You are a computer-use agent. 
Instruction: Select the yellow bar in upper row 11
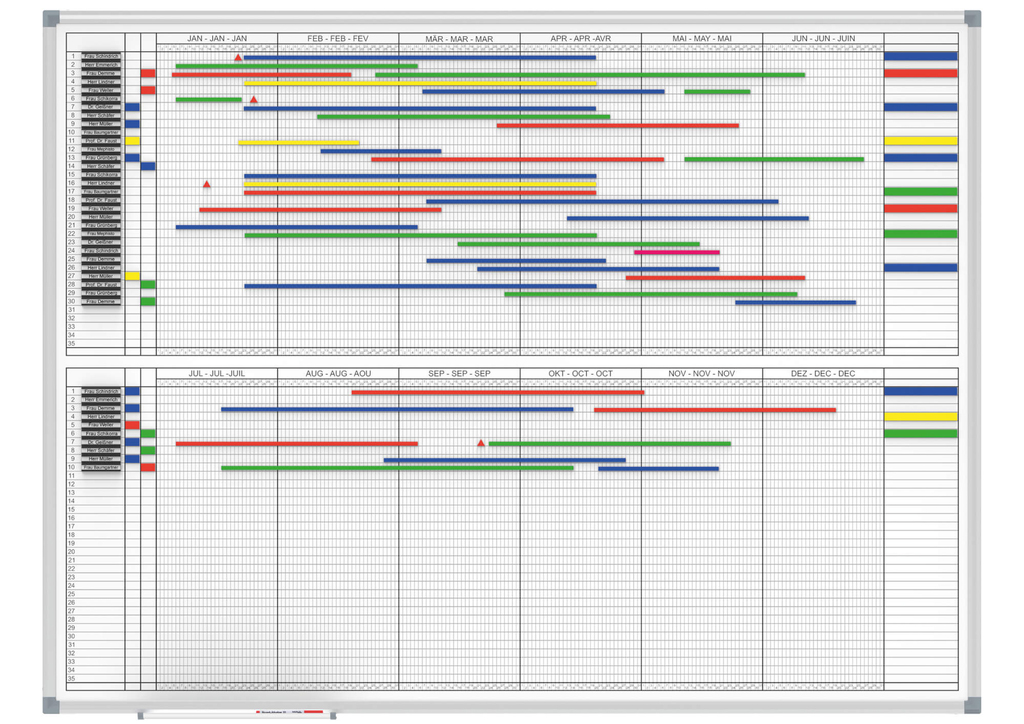coord(299,143)
